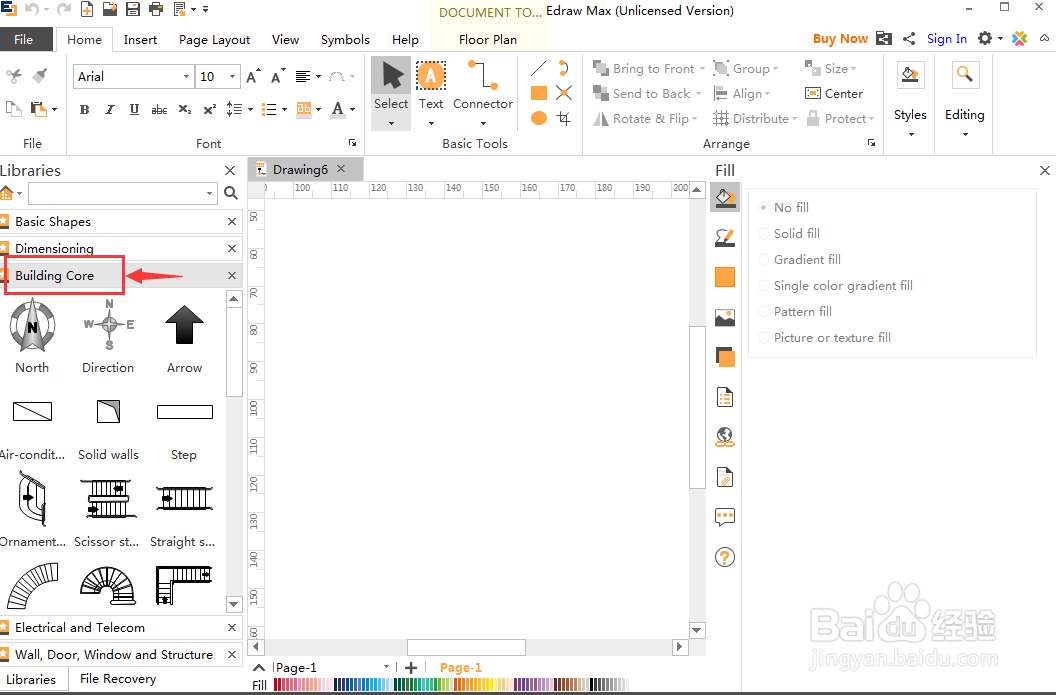Open the Comment panel icon

pyautogui.click(x=725, y=517)
